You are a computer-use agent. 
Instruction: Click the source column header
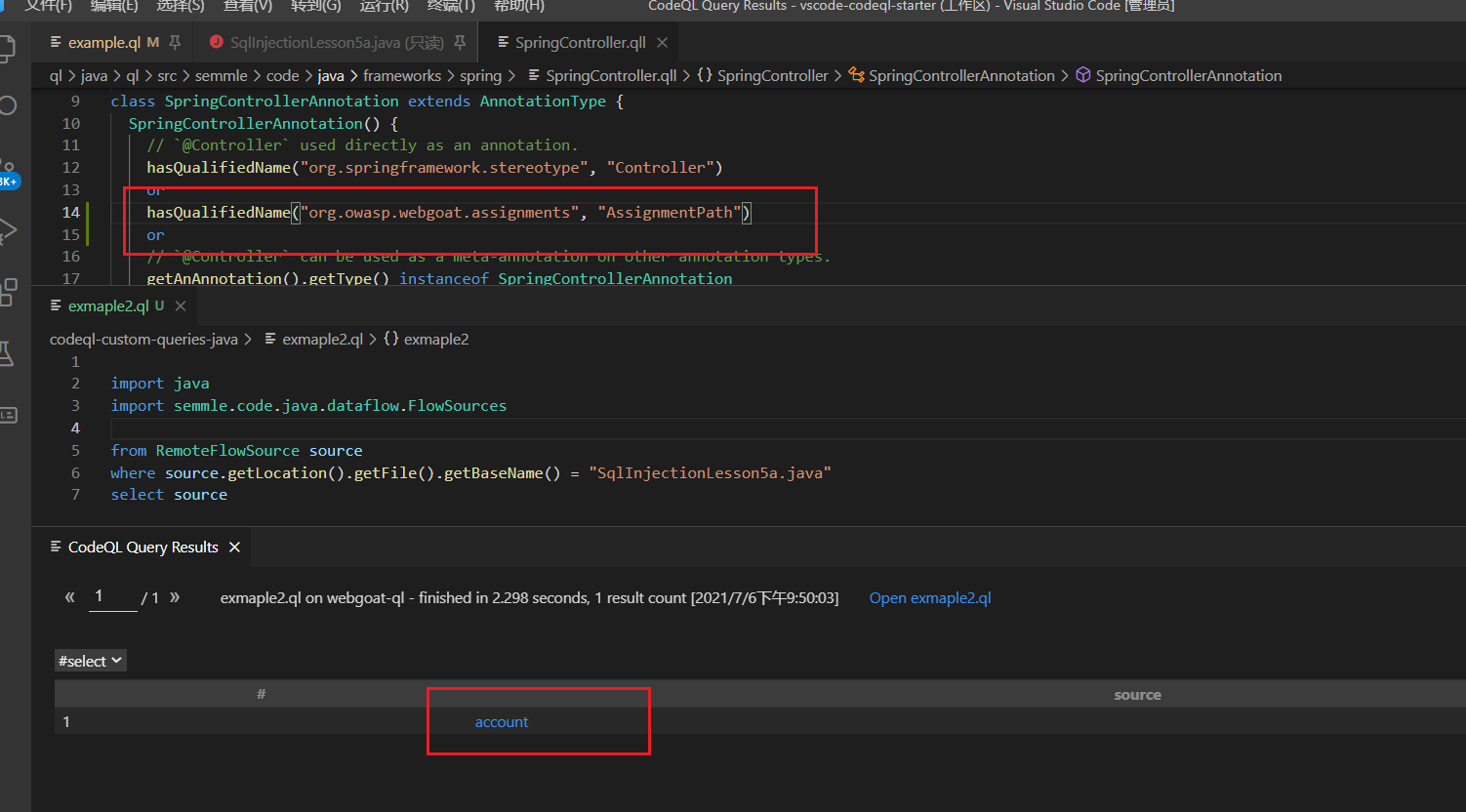(1137, 695)
